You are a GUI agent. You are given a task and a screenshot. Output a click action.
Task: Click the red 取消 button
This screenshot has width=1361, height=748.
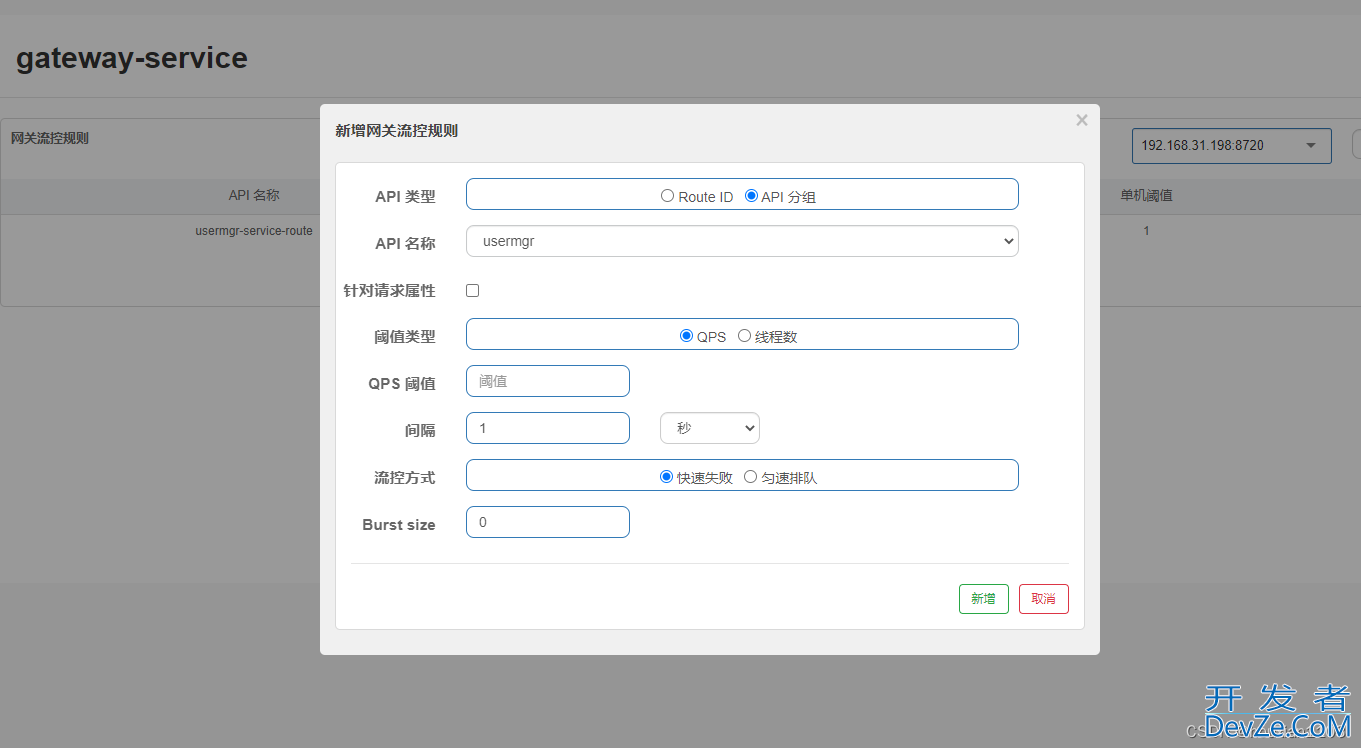[x=1044, y=599]
